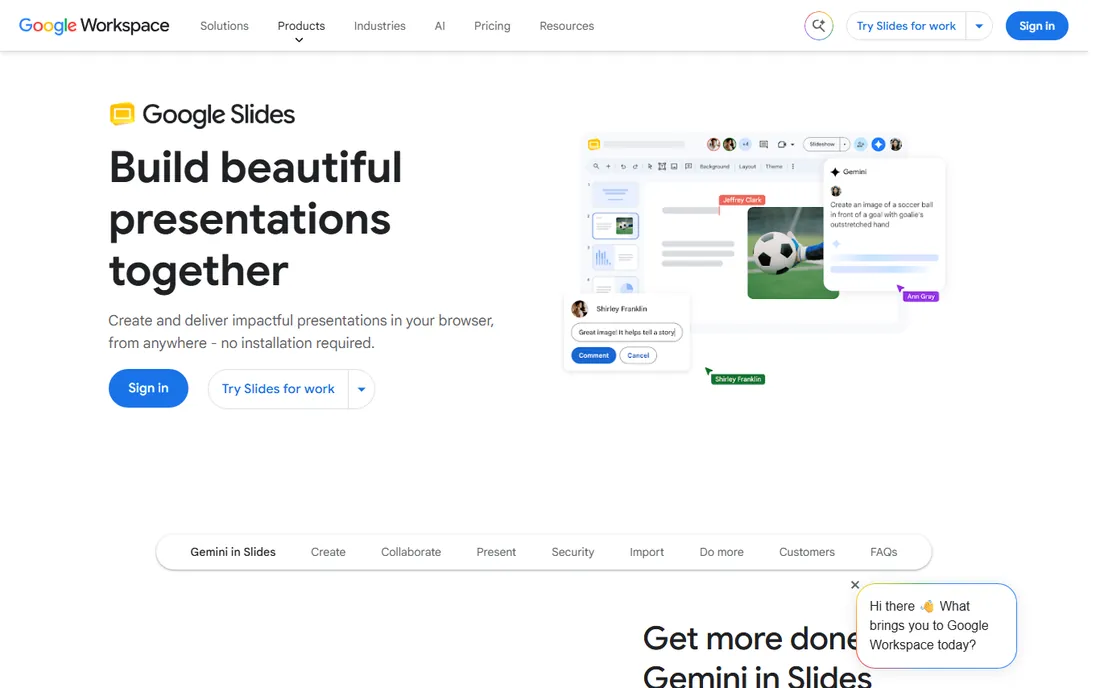Image resolution: width=1100 pixels, height=688 pixels.
Task: Select the Gemini in Slides tab
Action: coord(233,552)
